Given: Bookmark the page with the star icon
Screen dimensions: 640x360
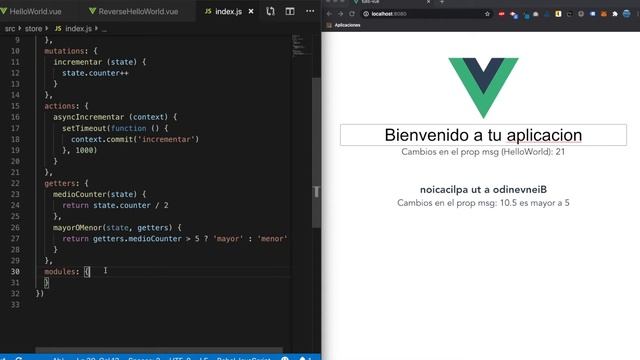Looking at the screenshot, I should point(487,14).
